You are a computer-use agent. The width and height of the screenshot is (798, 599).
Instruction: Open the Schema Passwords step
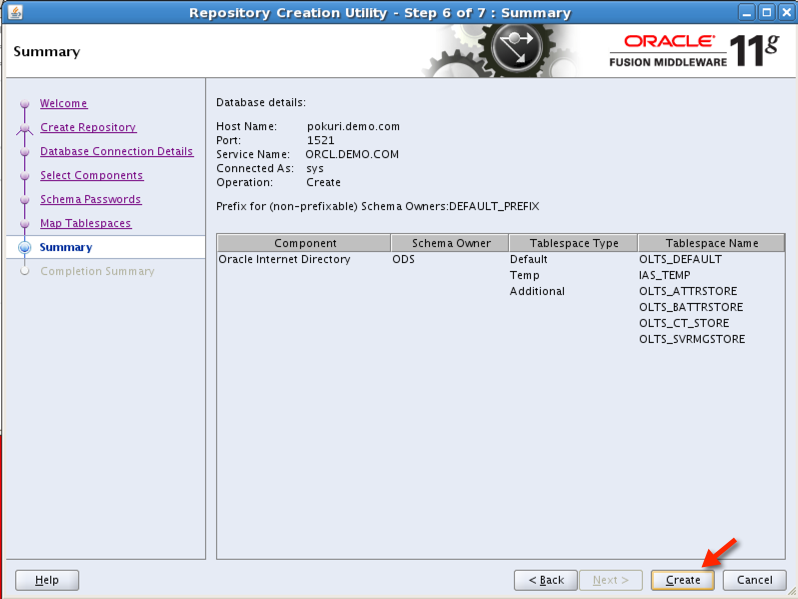tap(91, 199)
